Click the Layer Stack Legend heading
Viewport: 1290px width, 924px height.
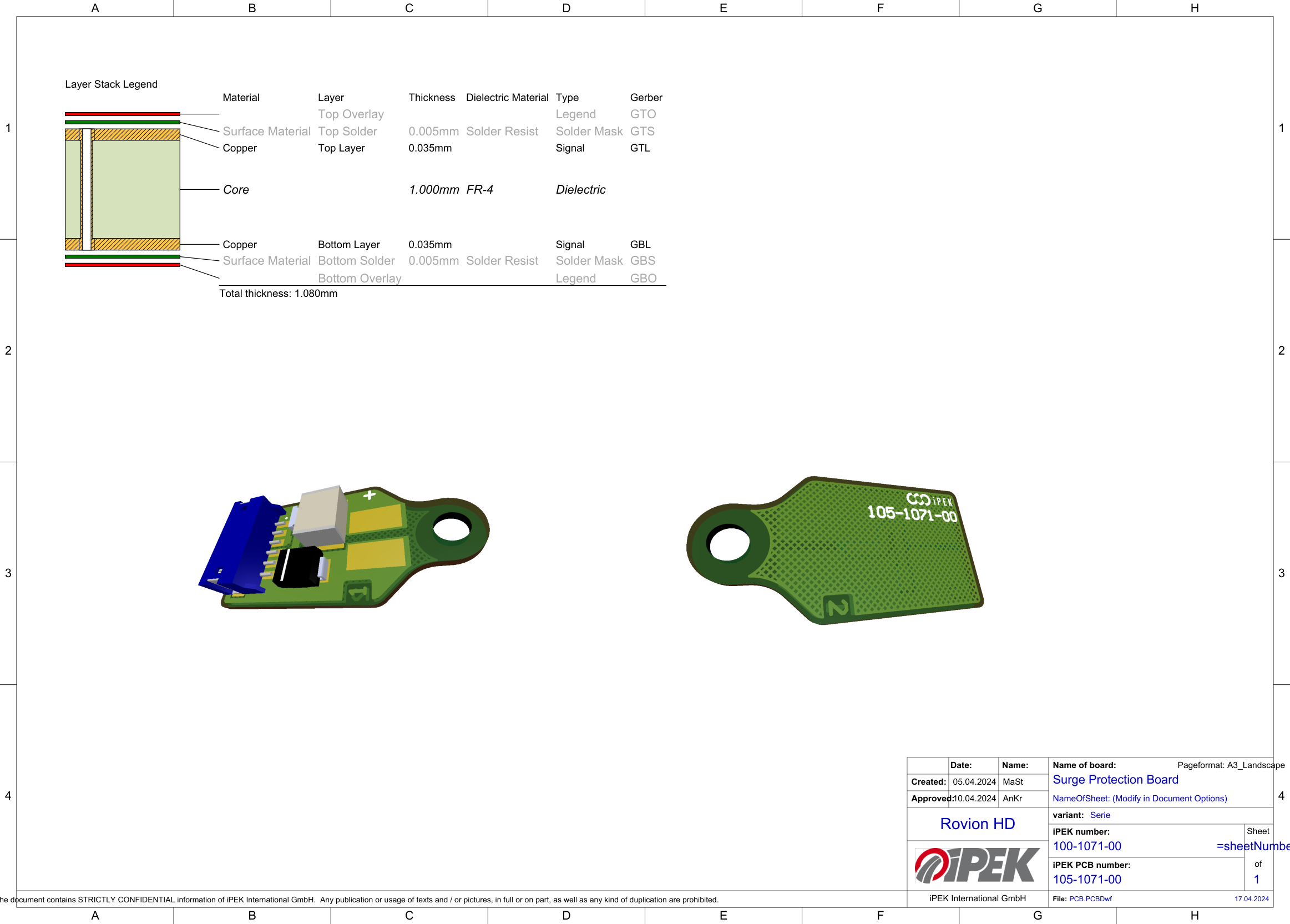111,84
